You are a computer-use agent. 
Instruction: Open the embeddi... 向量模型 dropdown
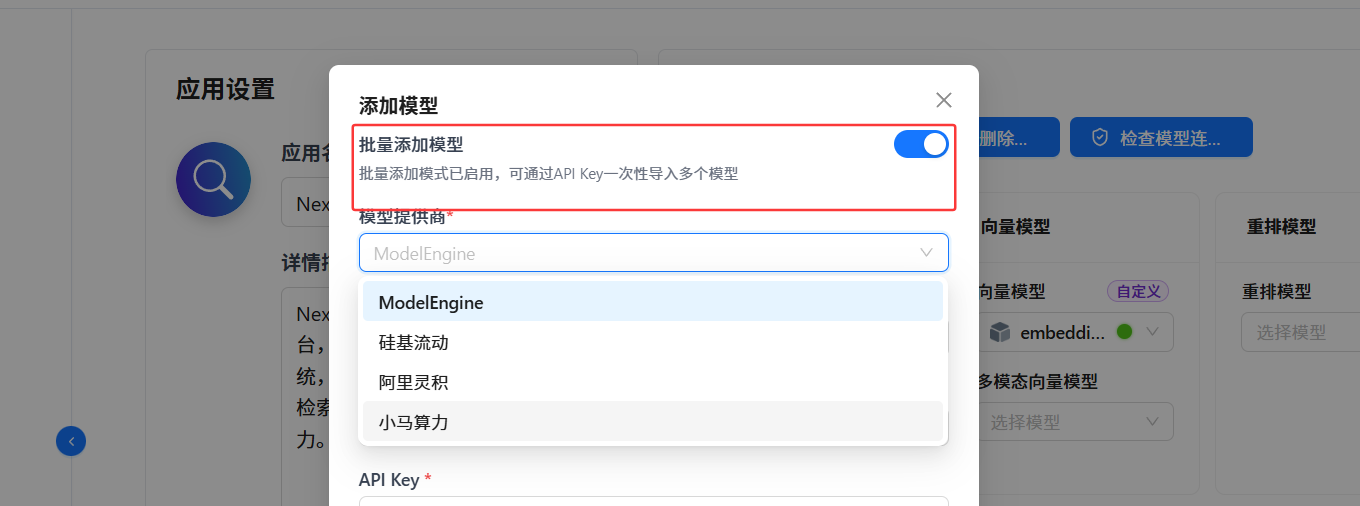(x=1075, y=332)
